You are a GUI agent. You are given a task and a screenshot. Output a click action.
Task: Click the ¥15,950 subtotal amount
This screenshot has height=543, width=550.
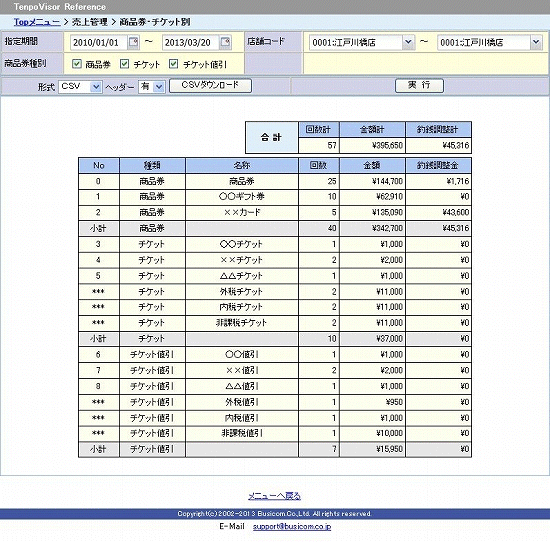(x=372, y=449)
